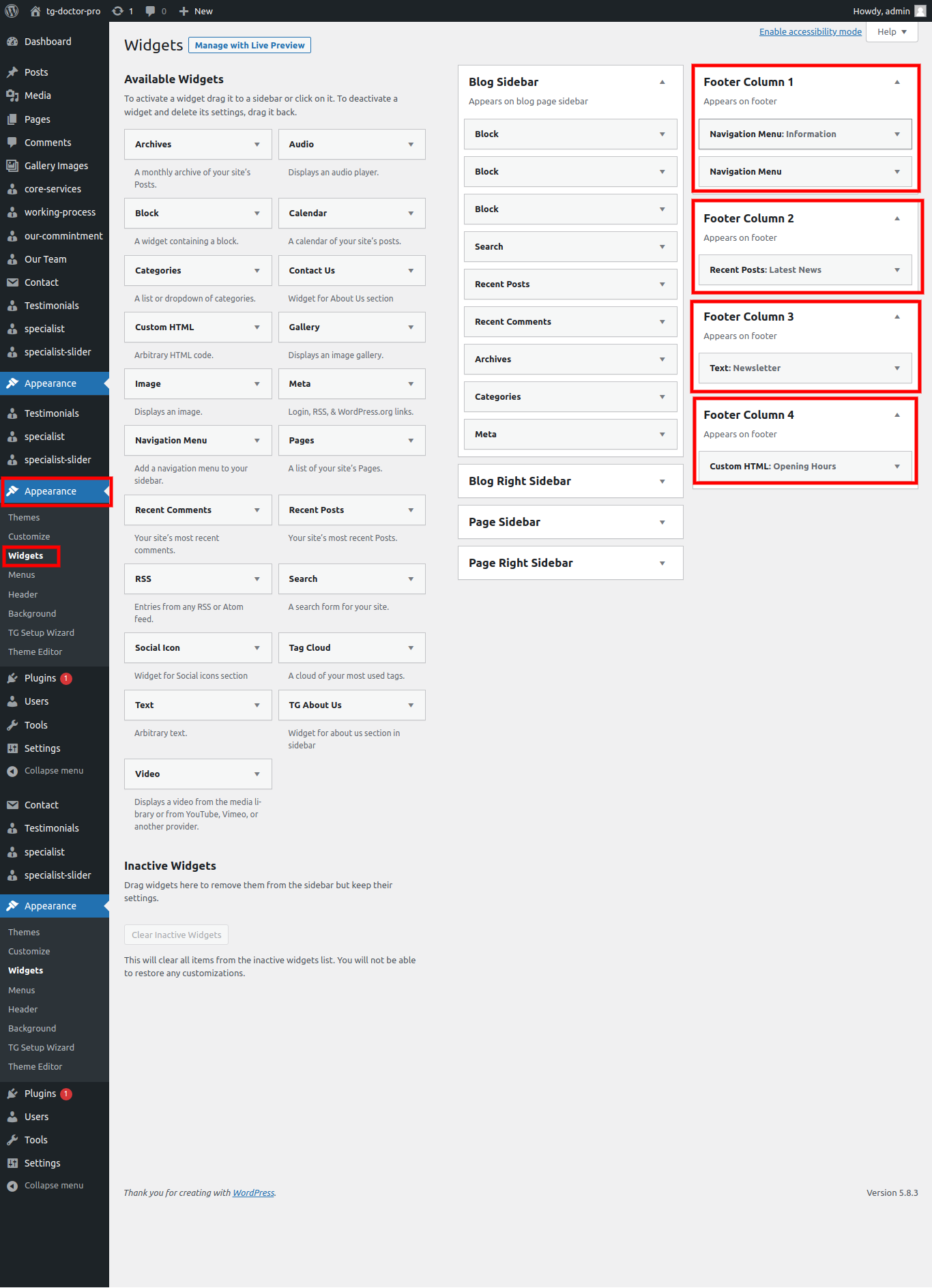Open the Help tab dropdown

[x=892, y=32]
